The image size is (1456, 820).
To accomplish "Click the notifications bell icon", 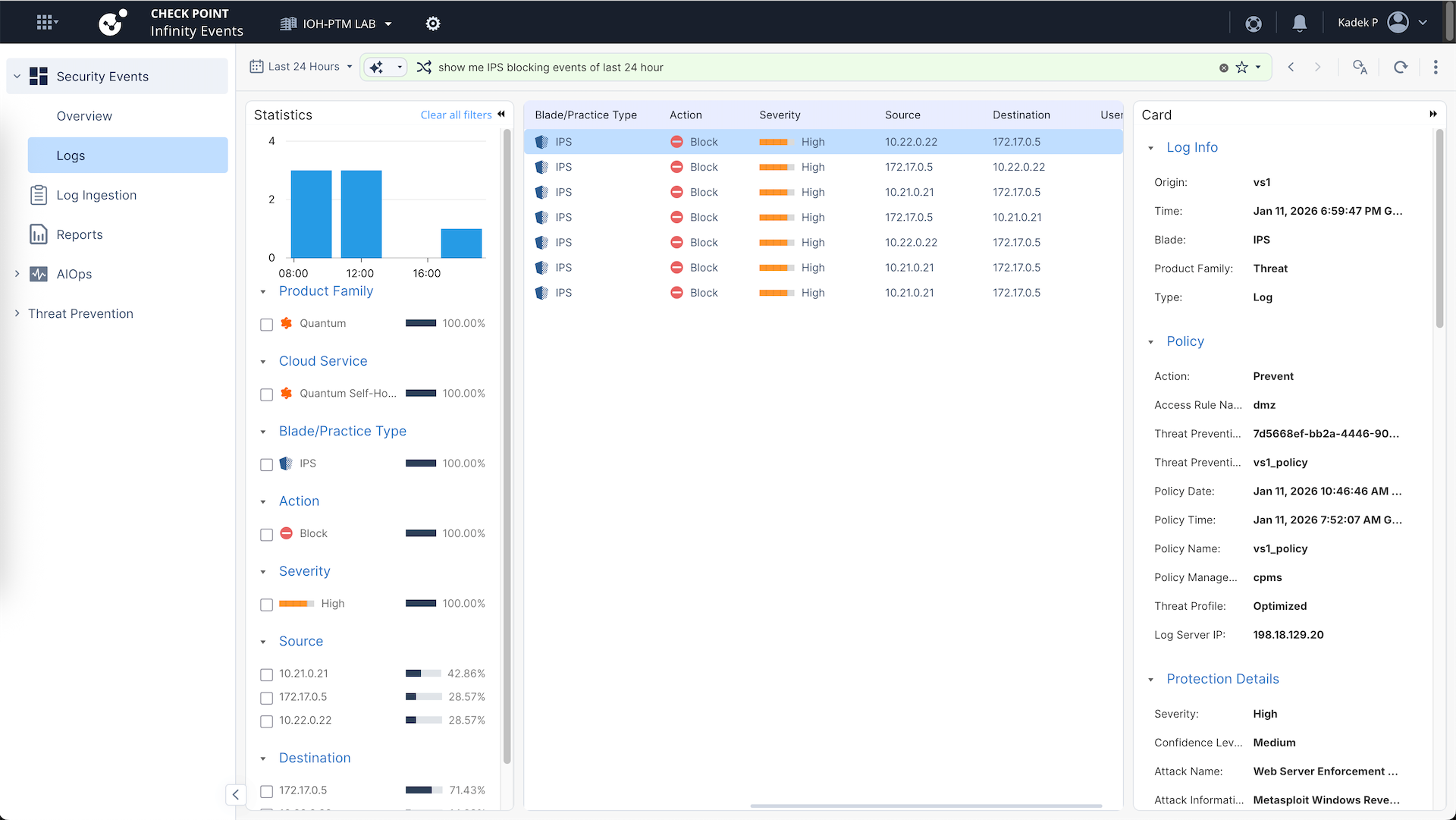I will pyautogui.click(x=1299, y=24).
